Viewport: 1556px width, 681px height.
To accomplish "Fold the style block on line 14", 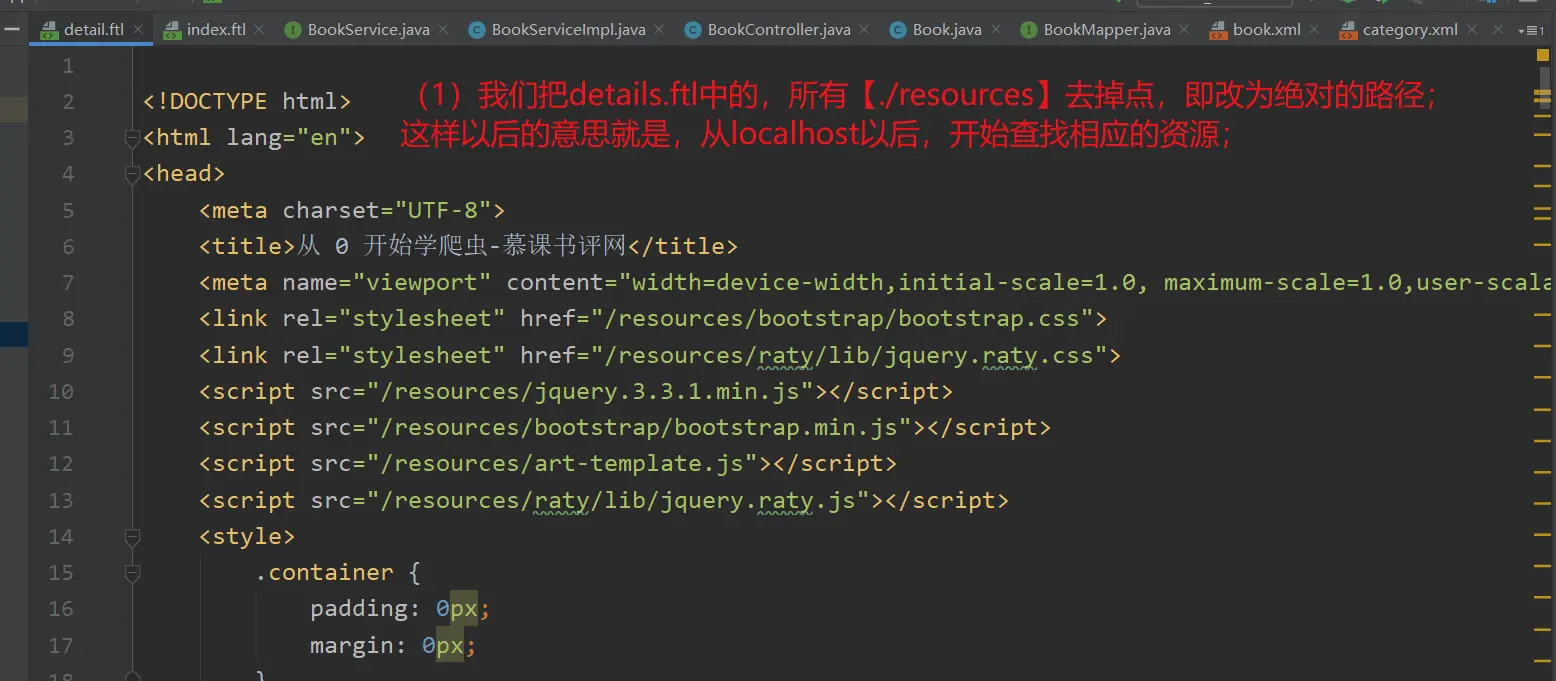I will [132, 537].
